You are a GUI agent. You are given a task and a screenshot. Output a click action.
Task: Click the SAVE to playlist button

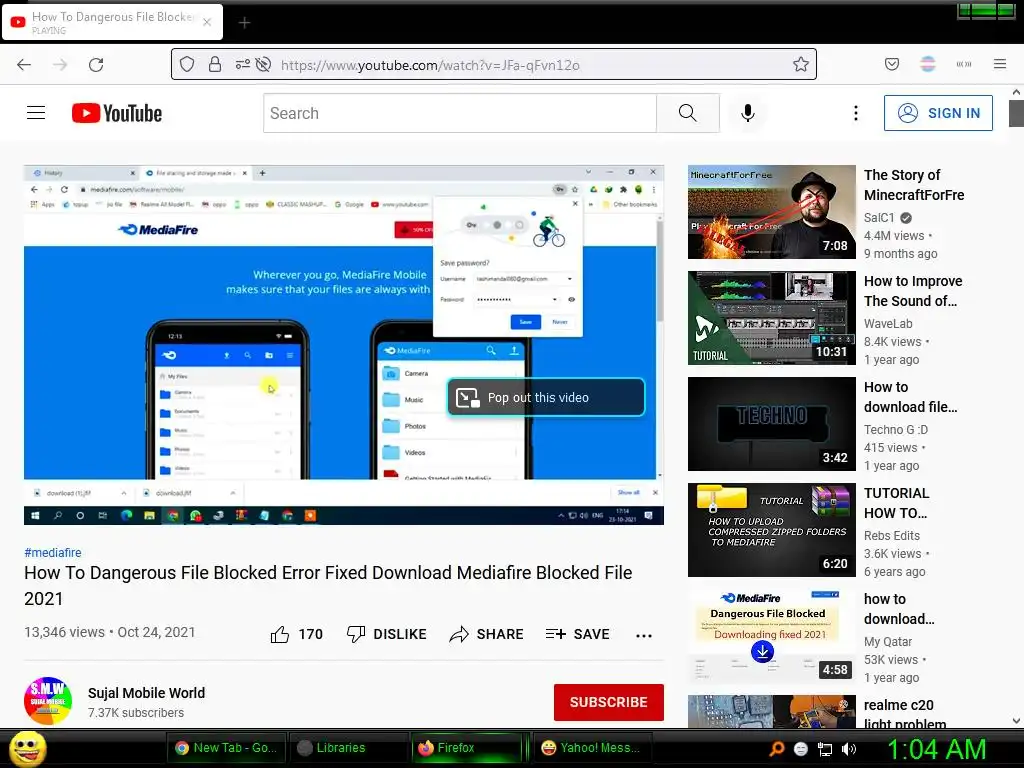(577, 634)
